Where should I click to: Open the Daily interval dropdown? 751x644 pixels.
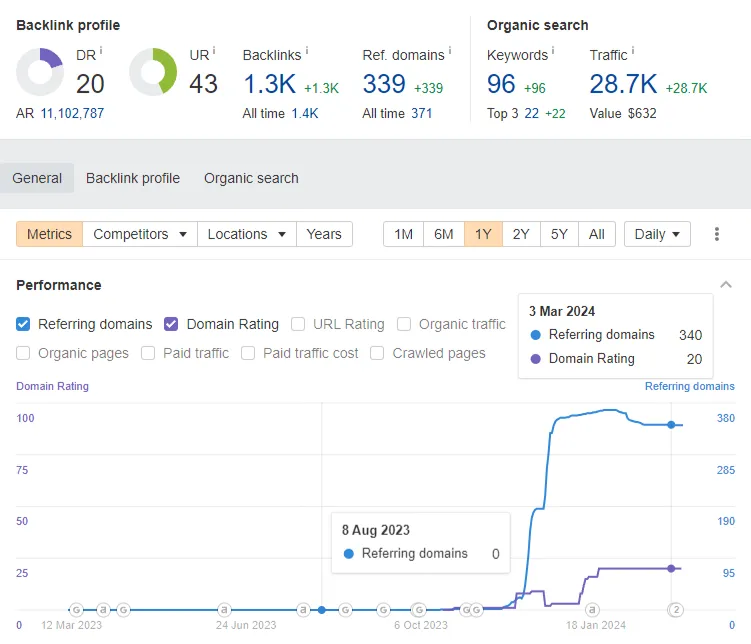point(657,234)
